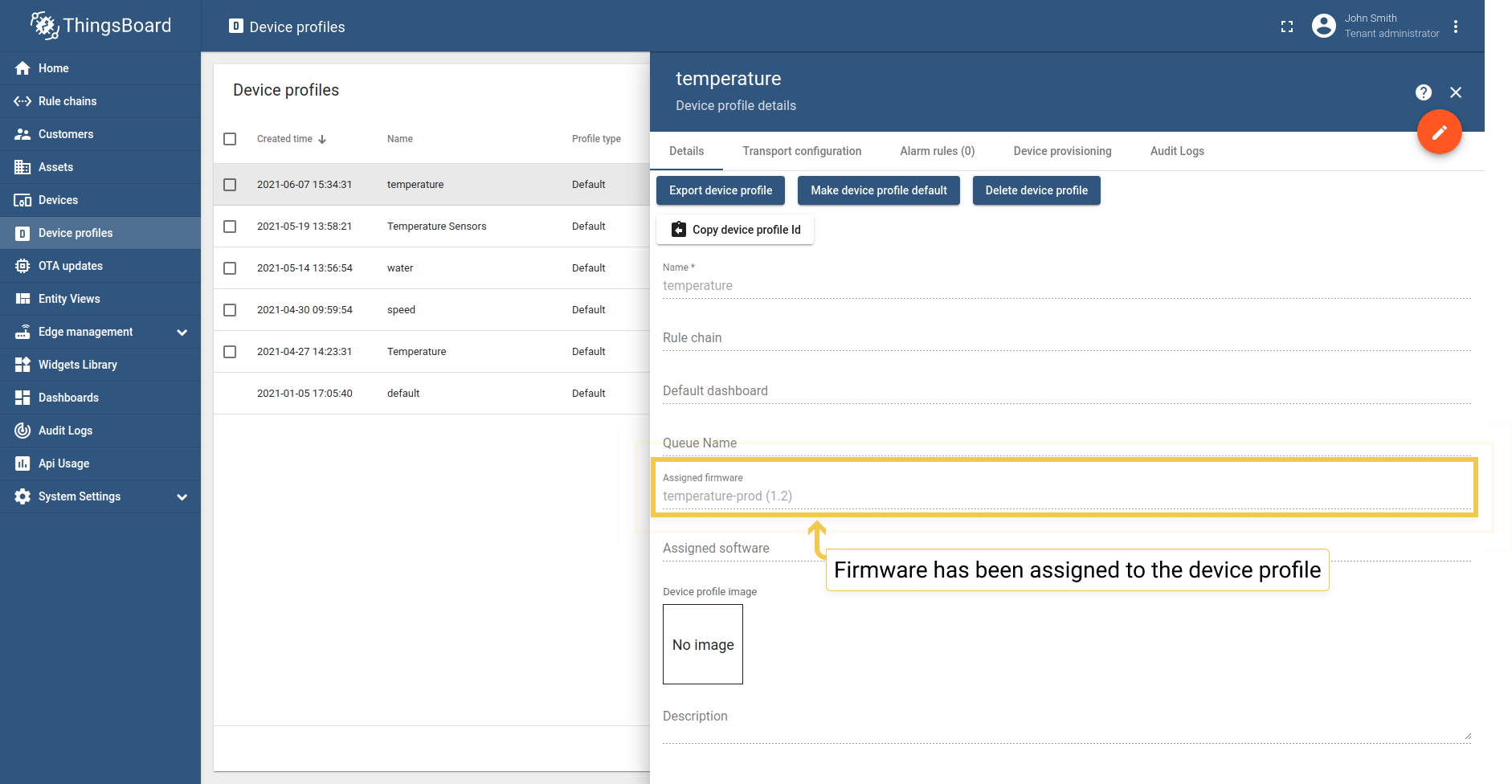Click the Export device profile button
The image size is (1512, 784).
pos(719,190)
